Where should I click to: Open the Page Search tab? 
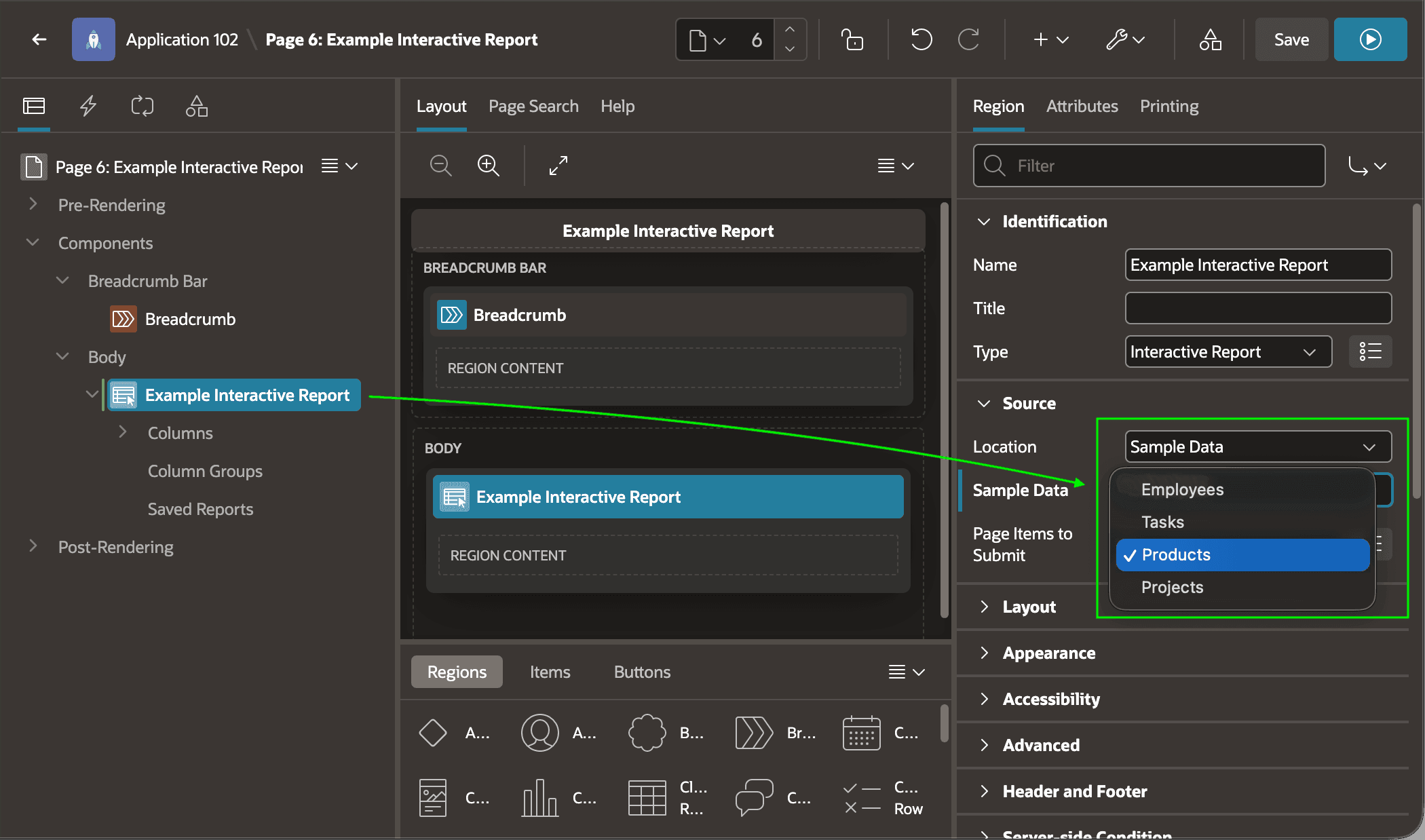click(x=533, y=106)
